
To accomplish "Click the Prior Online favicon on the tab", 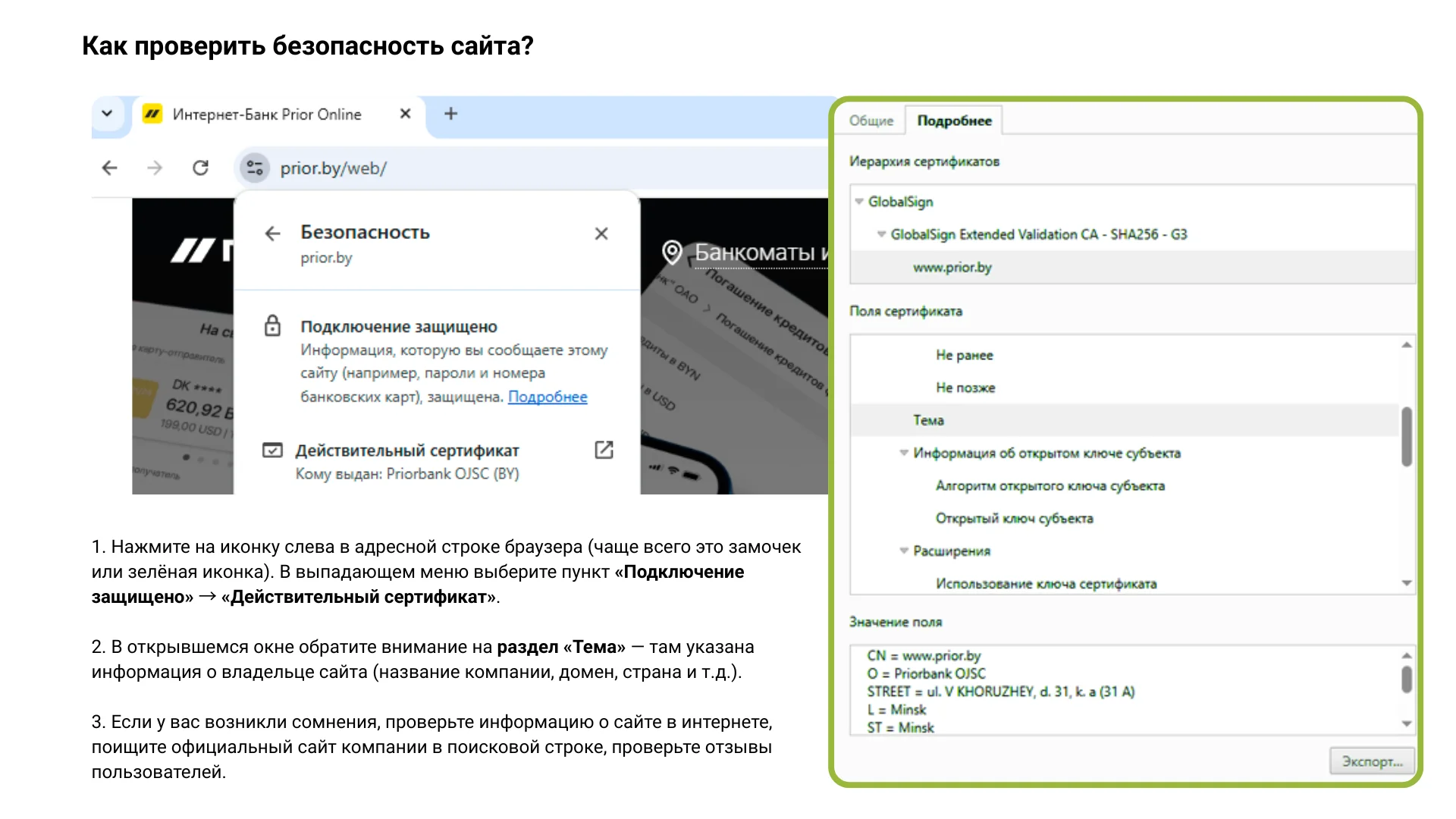I will [x=151, y=114].
